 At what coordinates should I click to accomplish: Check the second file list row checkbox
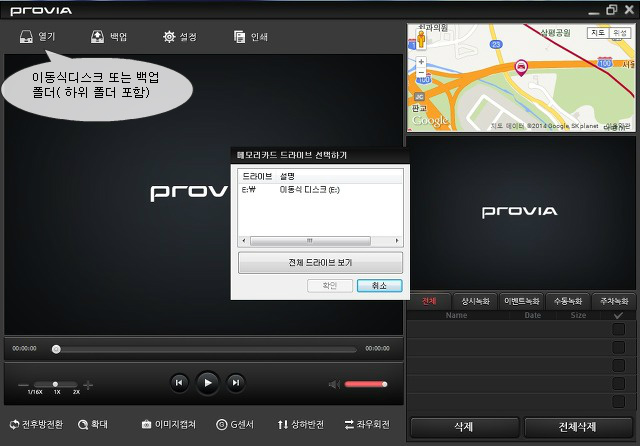coord(619,347)
